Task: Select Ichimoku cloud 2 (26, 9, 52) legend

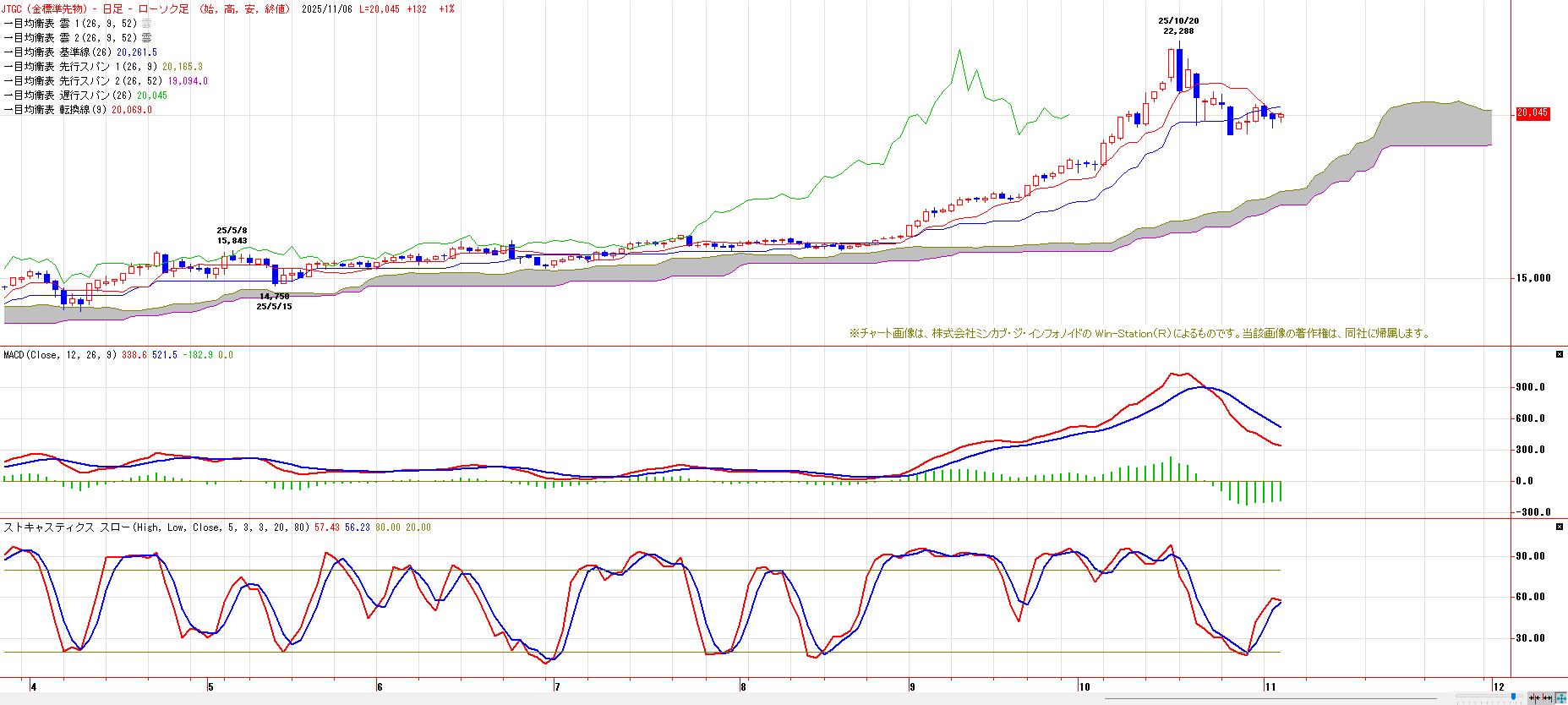Action: pos(78,37)
